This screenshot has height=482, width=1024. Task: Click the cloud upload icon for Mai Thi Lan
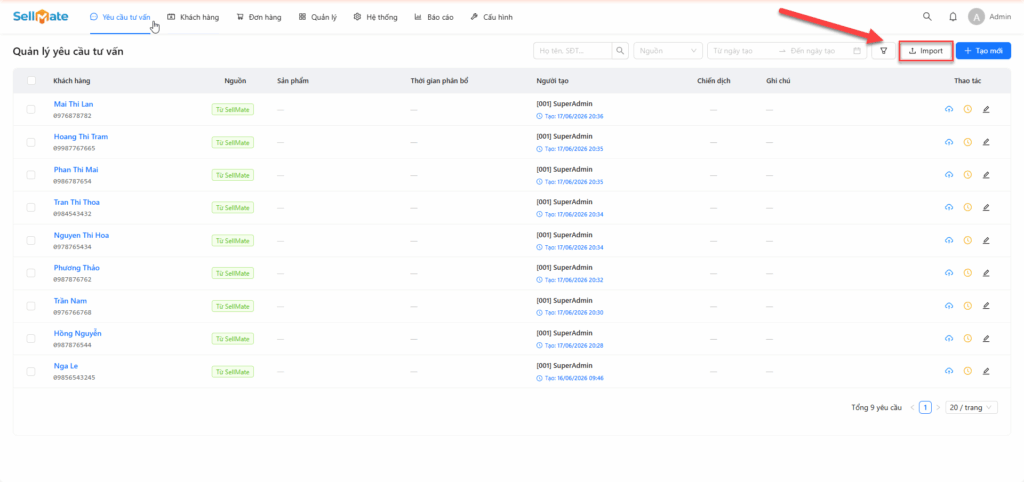(x=949, y=109)
